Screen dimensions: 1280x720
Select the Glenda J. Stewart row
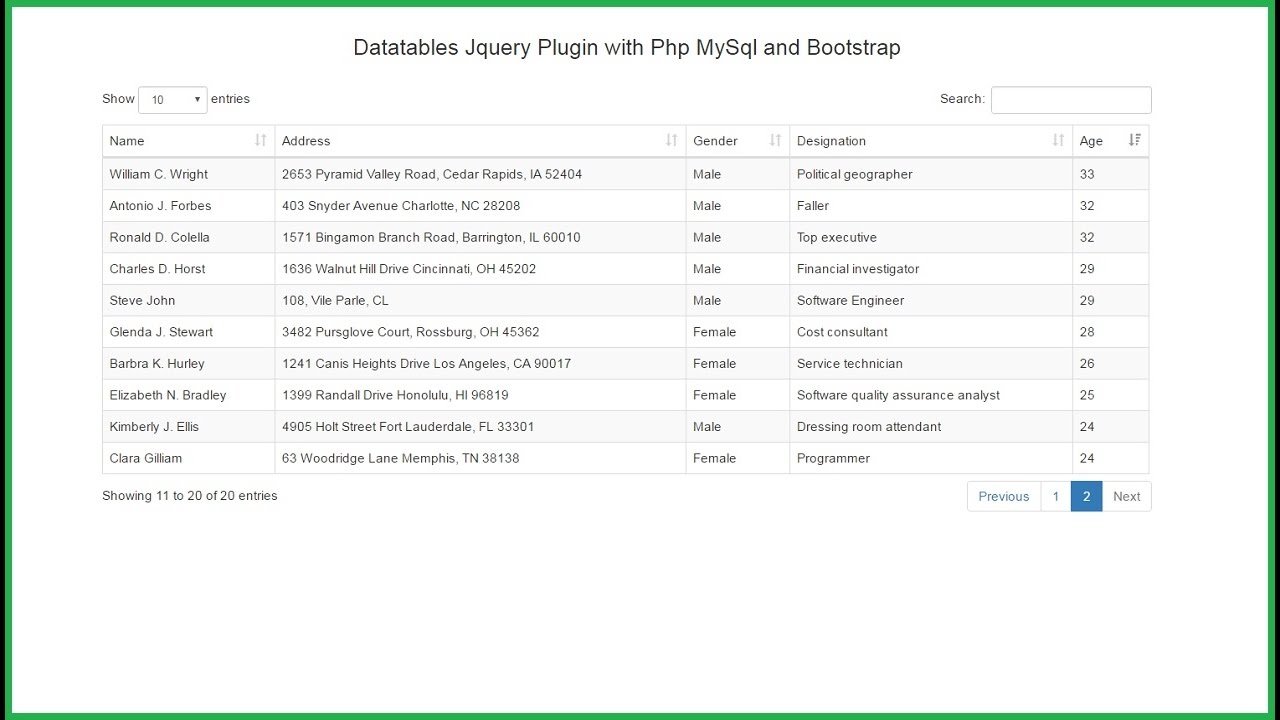tap(161, 332)
